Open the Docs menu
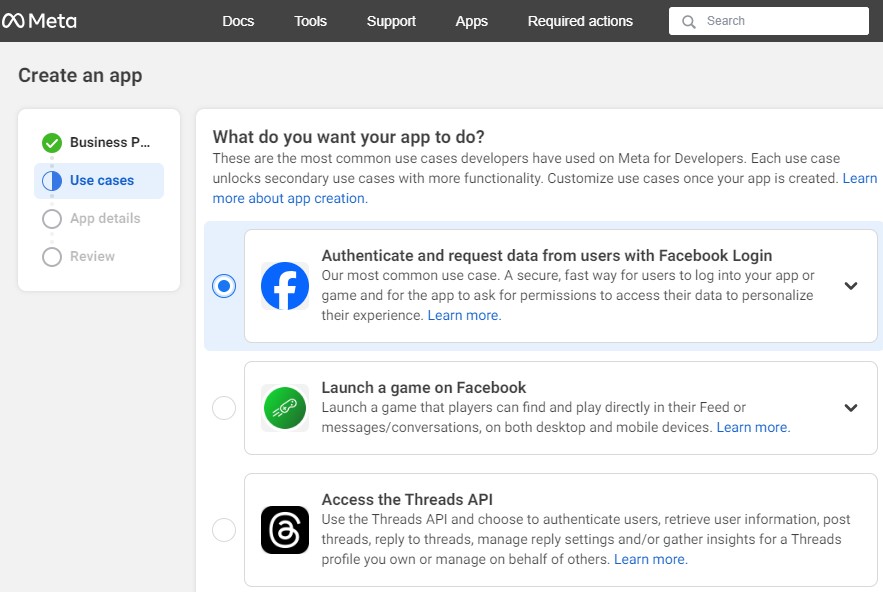 point(238,20)
